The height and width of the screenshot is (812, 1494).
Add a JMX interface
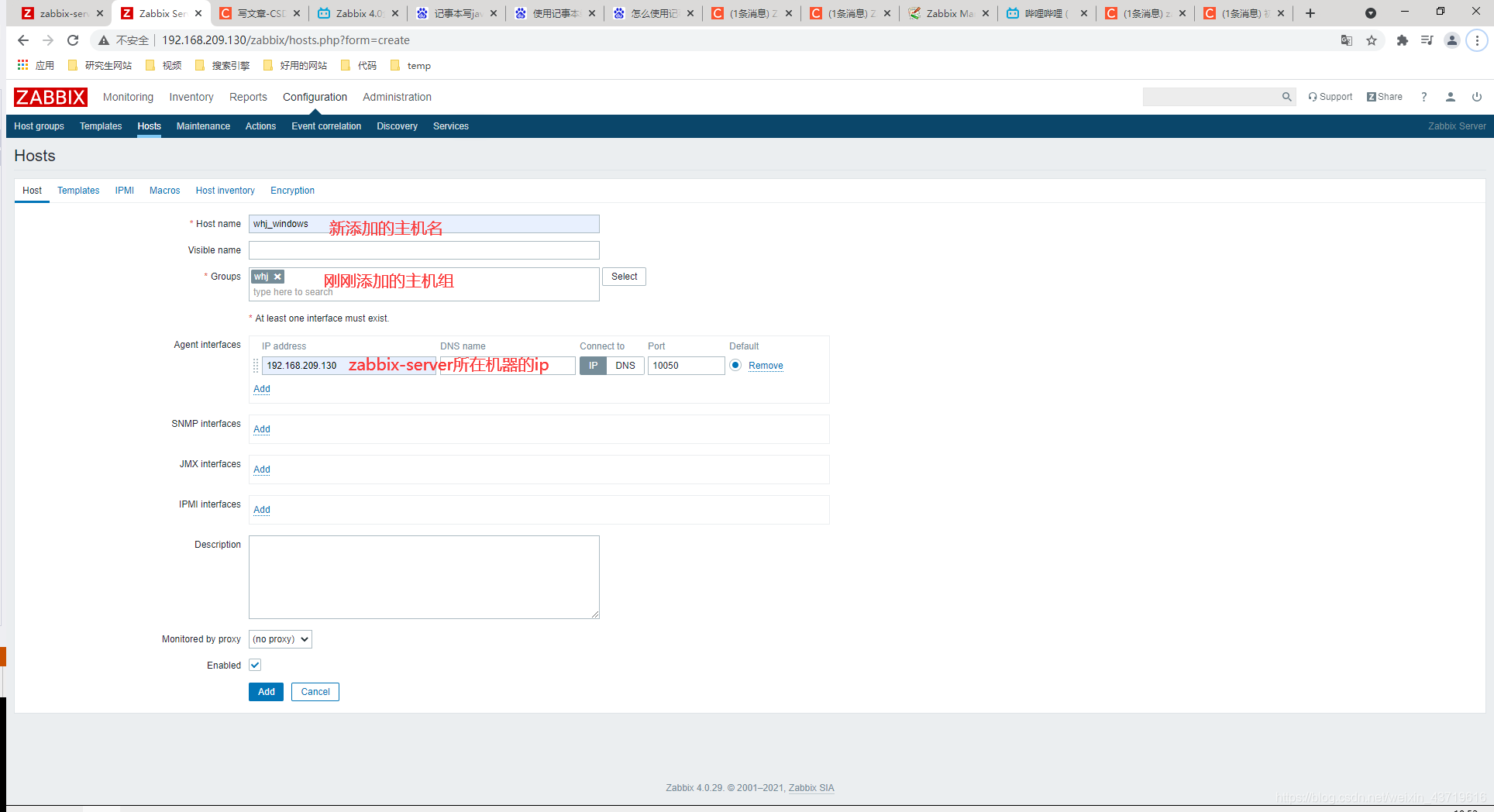coord(262,470)
